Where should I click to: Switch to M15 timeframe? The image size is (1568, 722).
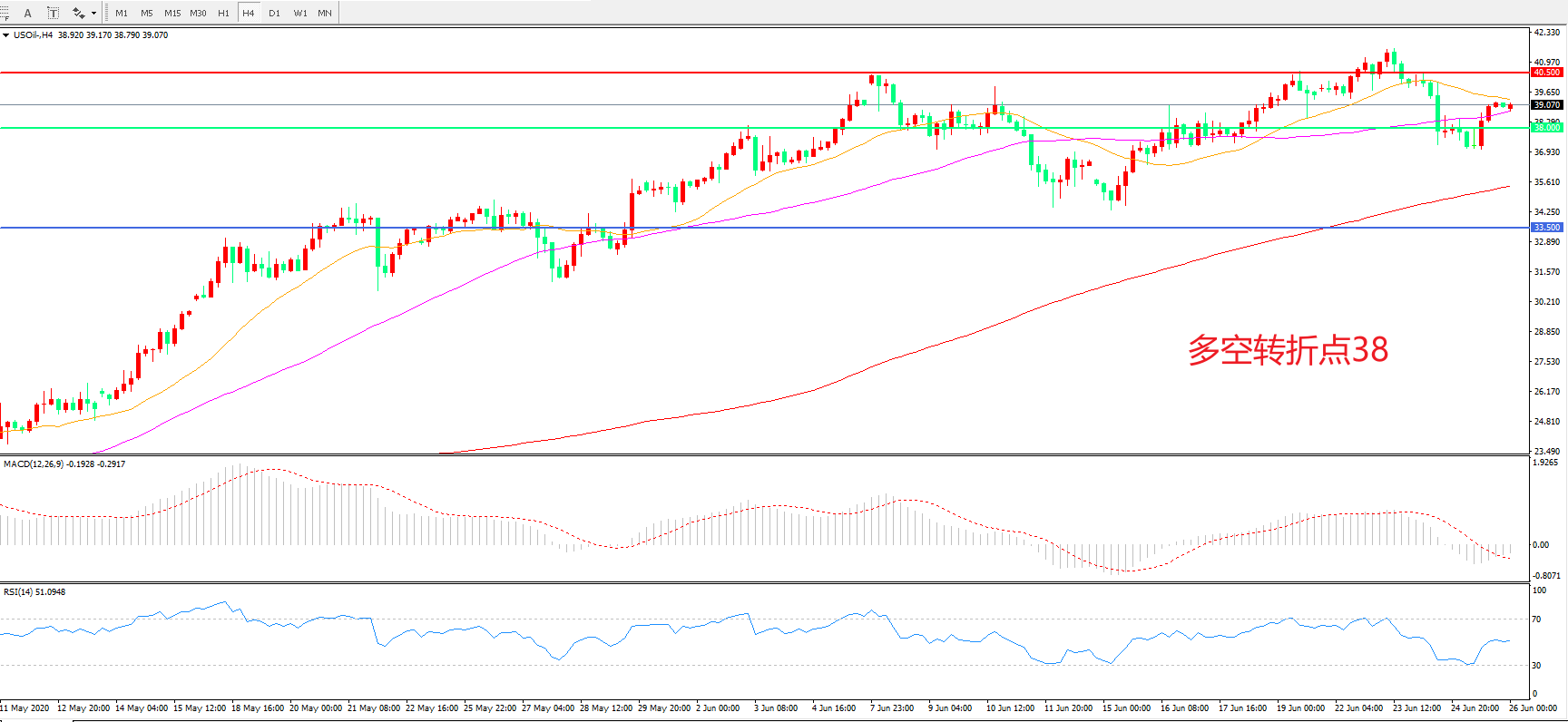click(172, 13)
